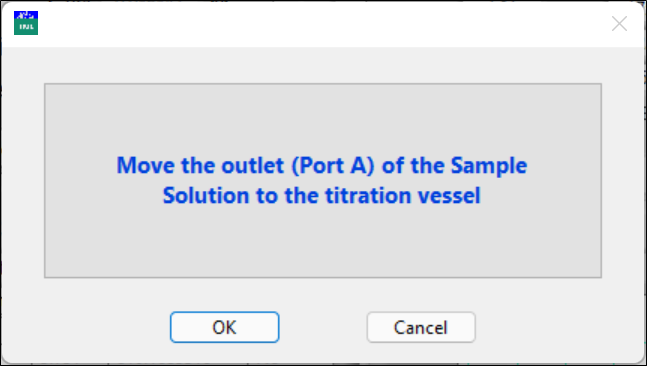Acknowledge the titration vessel message with OK

tap(224, 327)
